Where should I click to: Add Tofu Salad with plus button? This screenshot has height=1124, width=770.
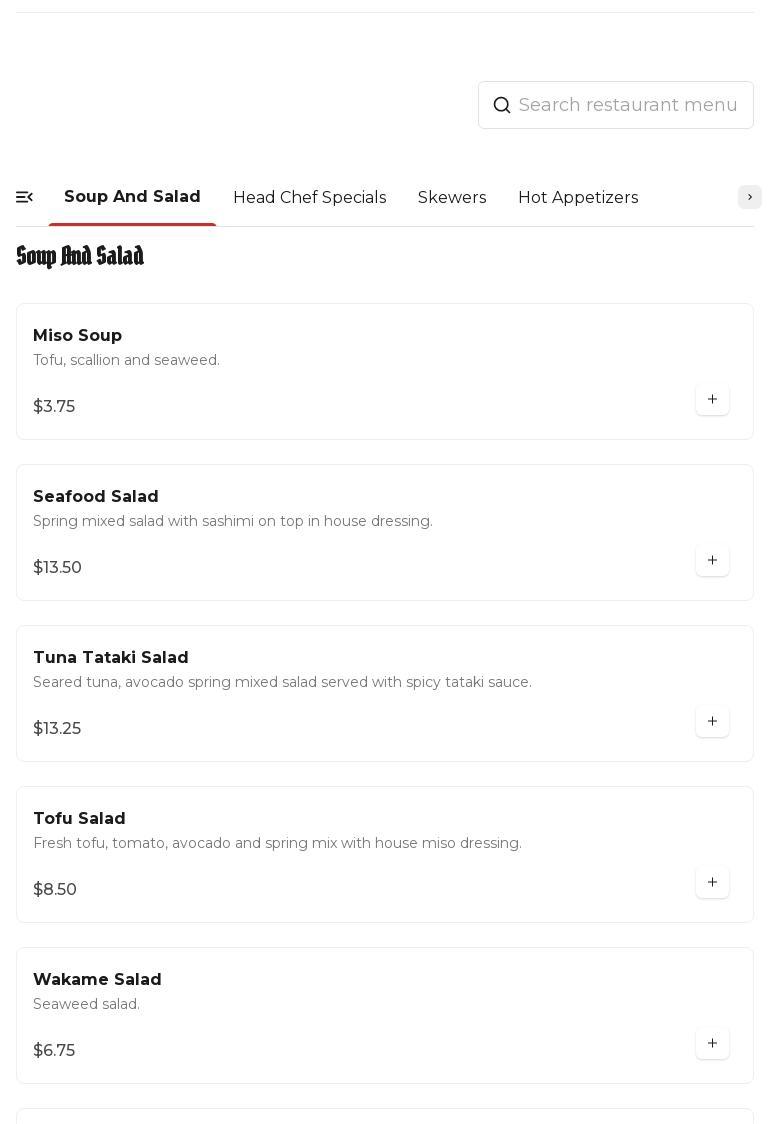click(712, 883)
